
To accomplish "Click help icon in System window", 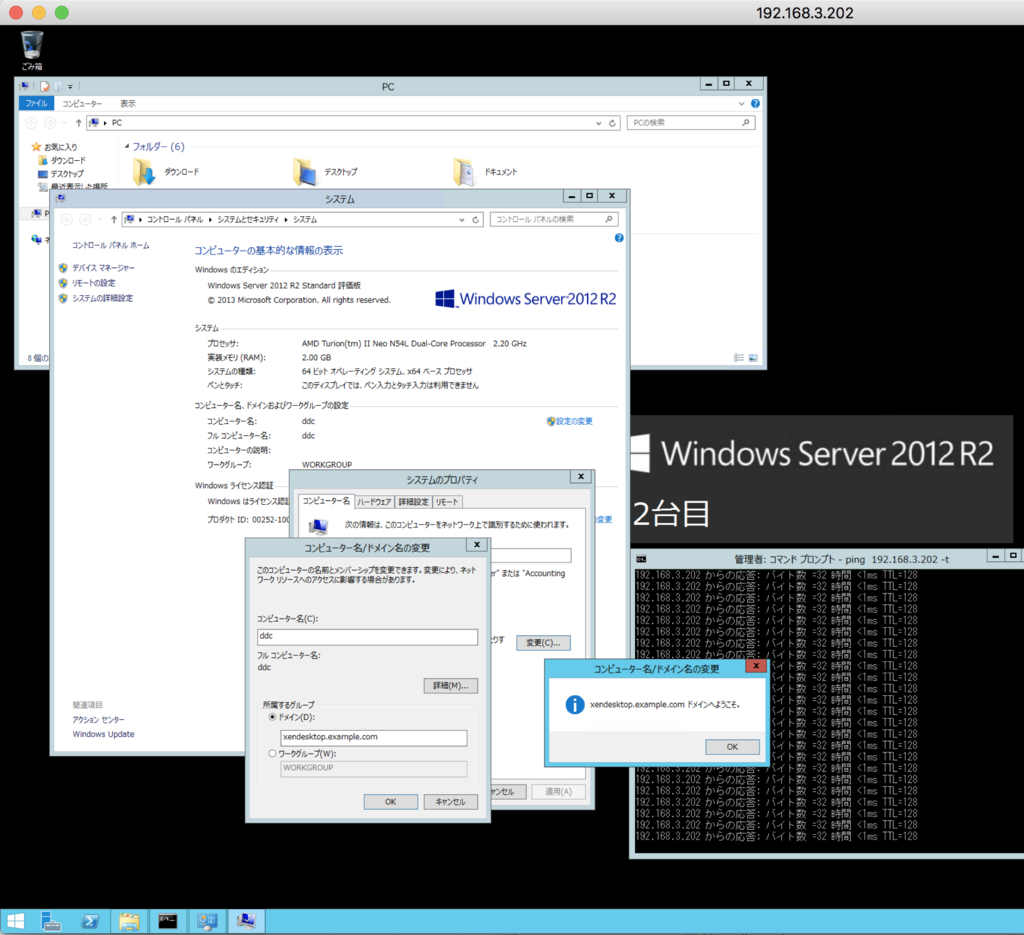I will click(x=619, y=238).
